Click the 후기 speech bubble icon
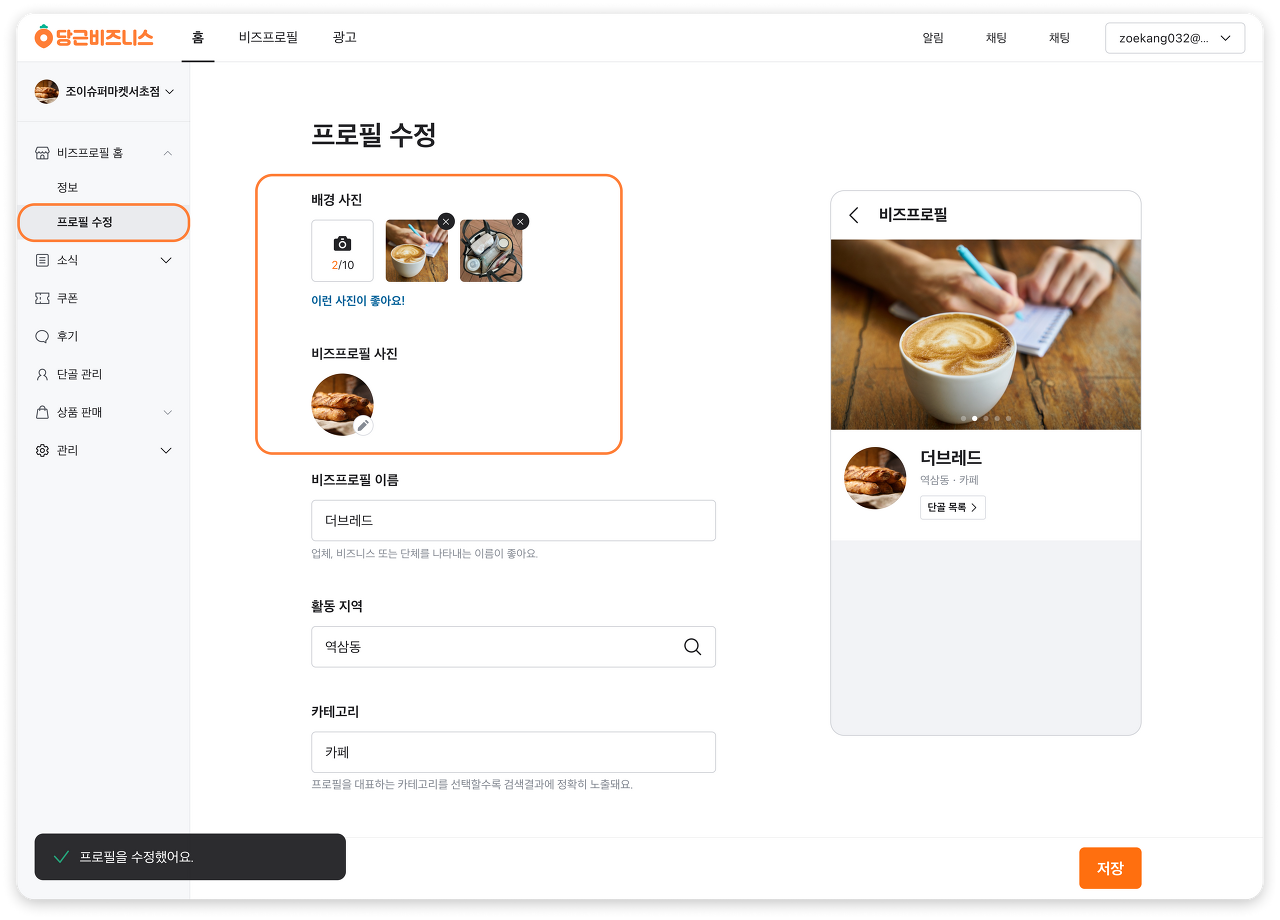The width and height of the screenshot is (1280, 920). pos(42,336)
